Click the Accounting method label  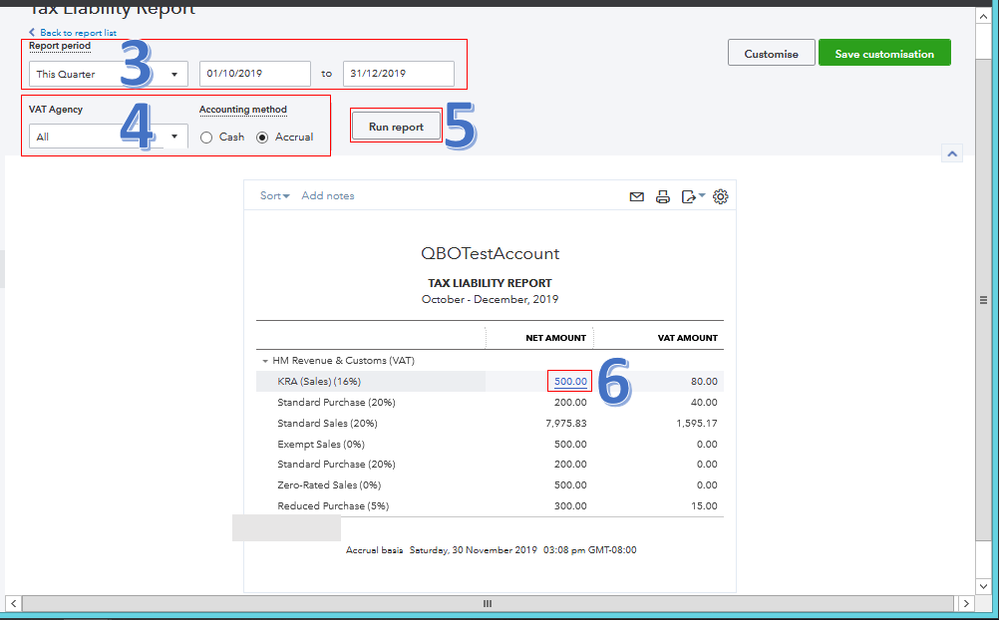(243, 110)
